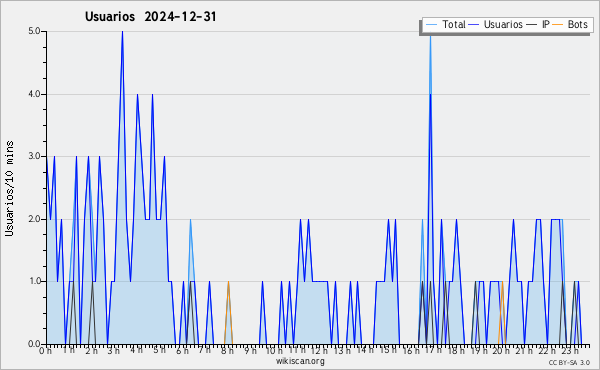600x370 pixels.
Task: Click the light blue Total legend line
Action: point(432,25)
